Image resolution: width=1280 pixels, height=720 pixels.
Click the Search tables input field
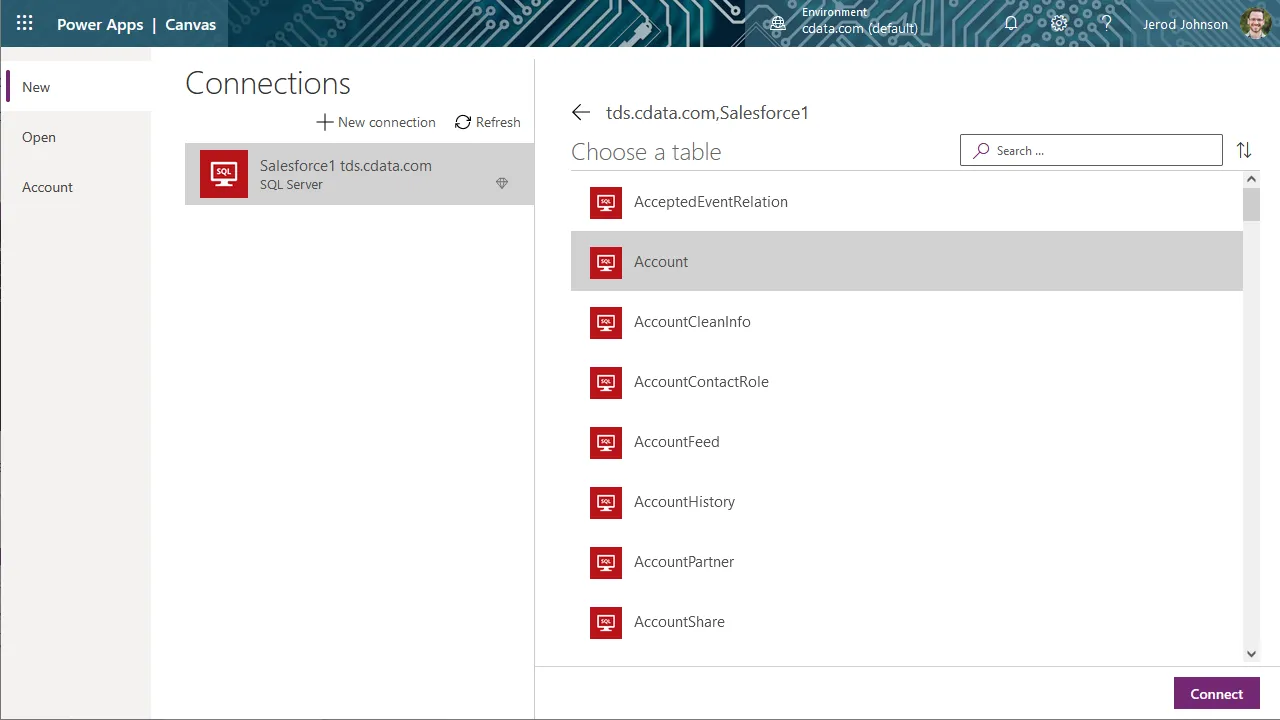click(1090, 150)
